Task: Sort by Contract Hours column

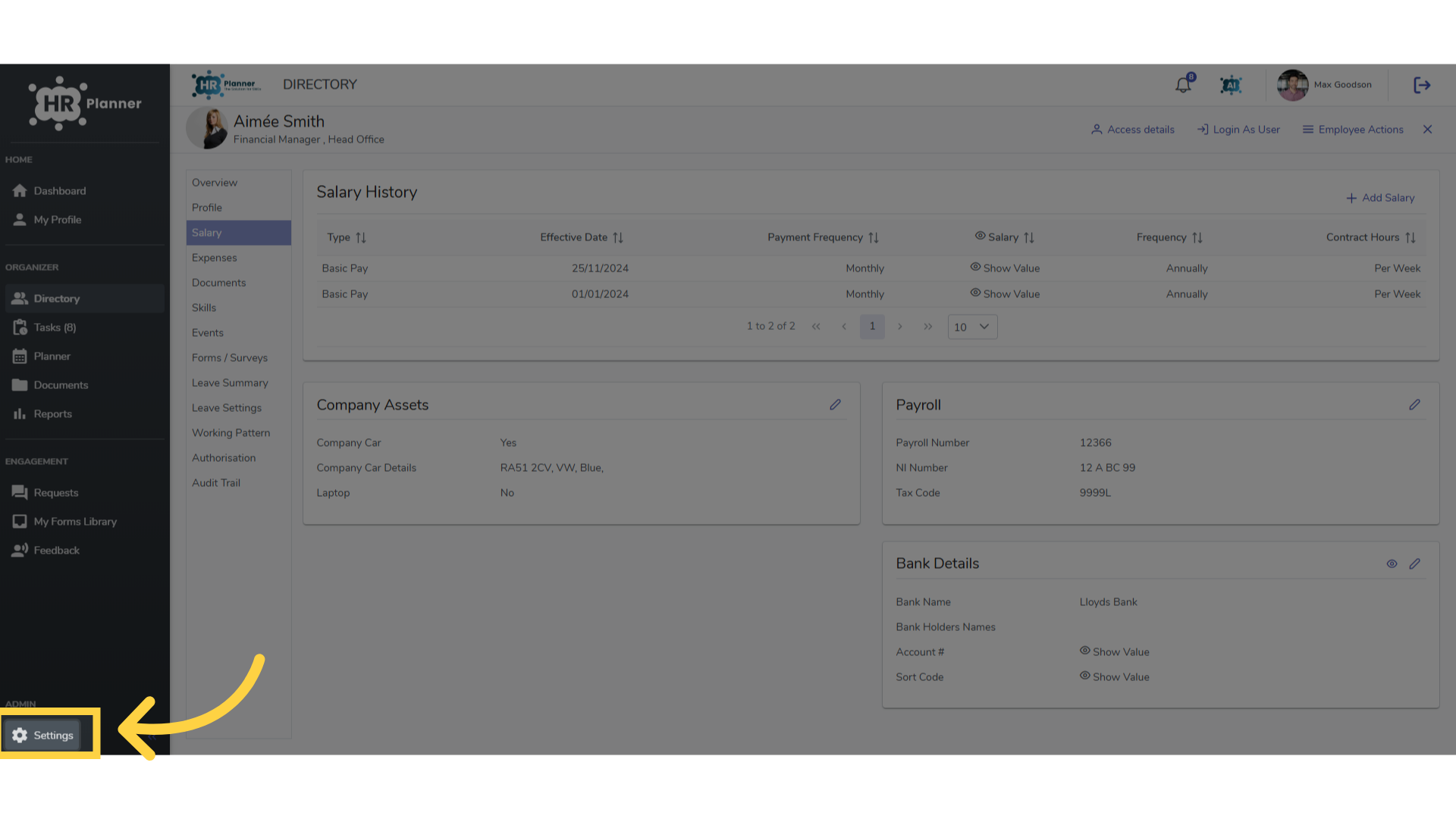Action: click(x=1410, y=237)
